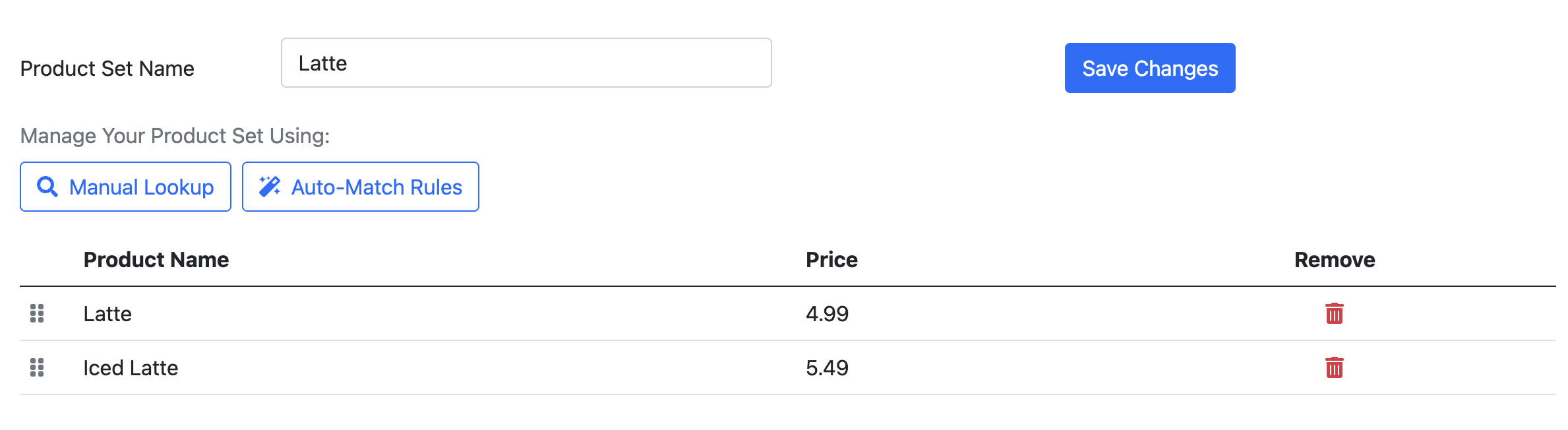Open Manual Lookup option
This screenshot has height=430, width=1568.
click(125, 187)
